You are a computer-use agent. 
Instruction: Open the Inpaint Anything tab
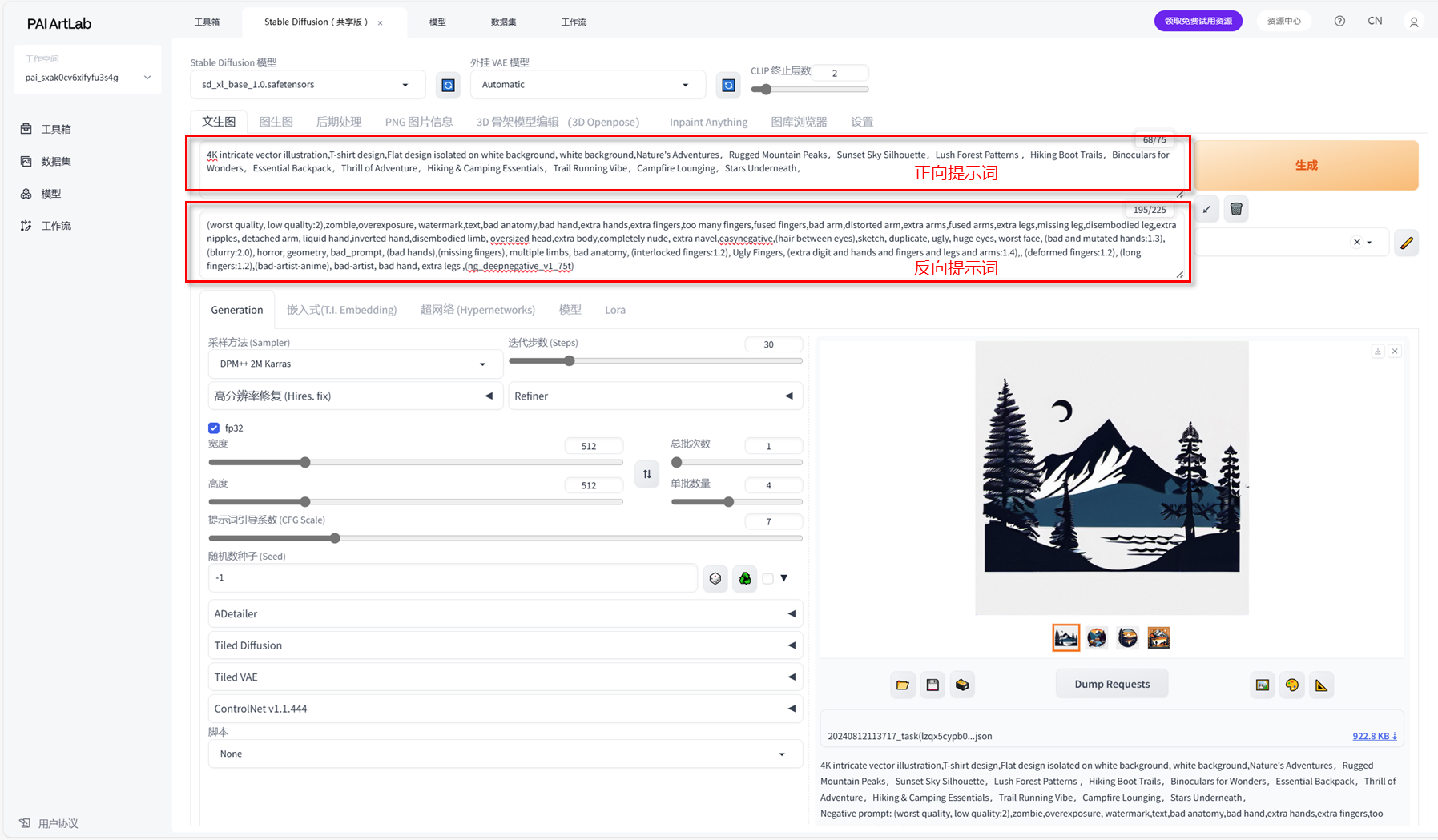pos(709,122)
